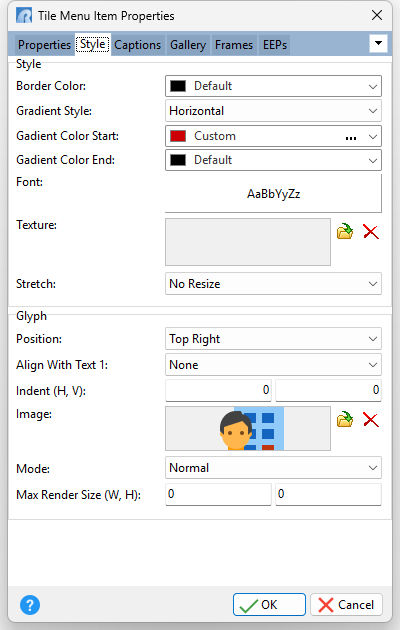
Task: Open the Stretch No Resize dropdown
Action: [273, 284]
